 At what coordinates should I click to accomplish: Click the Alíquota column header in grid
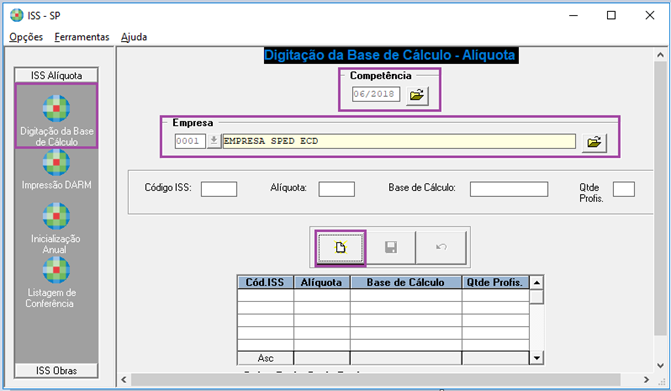(x=322, y=282)
